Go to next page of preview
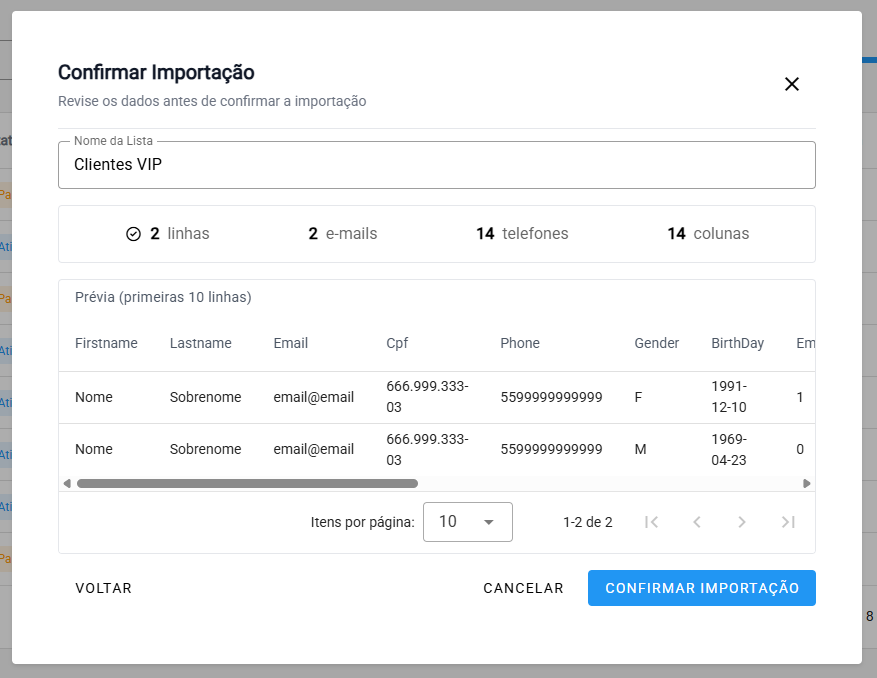 tap(742, 522)
